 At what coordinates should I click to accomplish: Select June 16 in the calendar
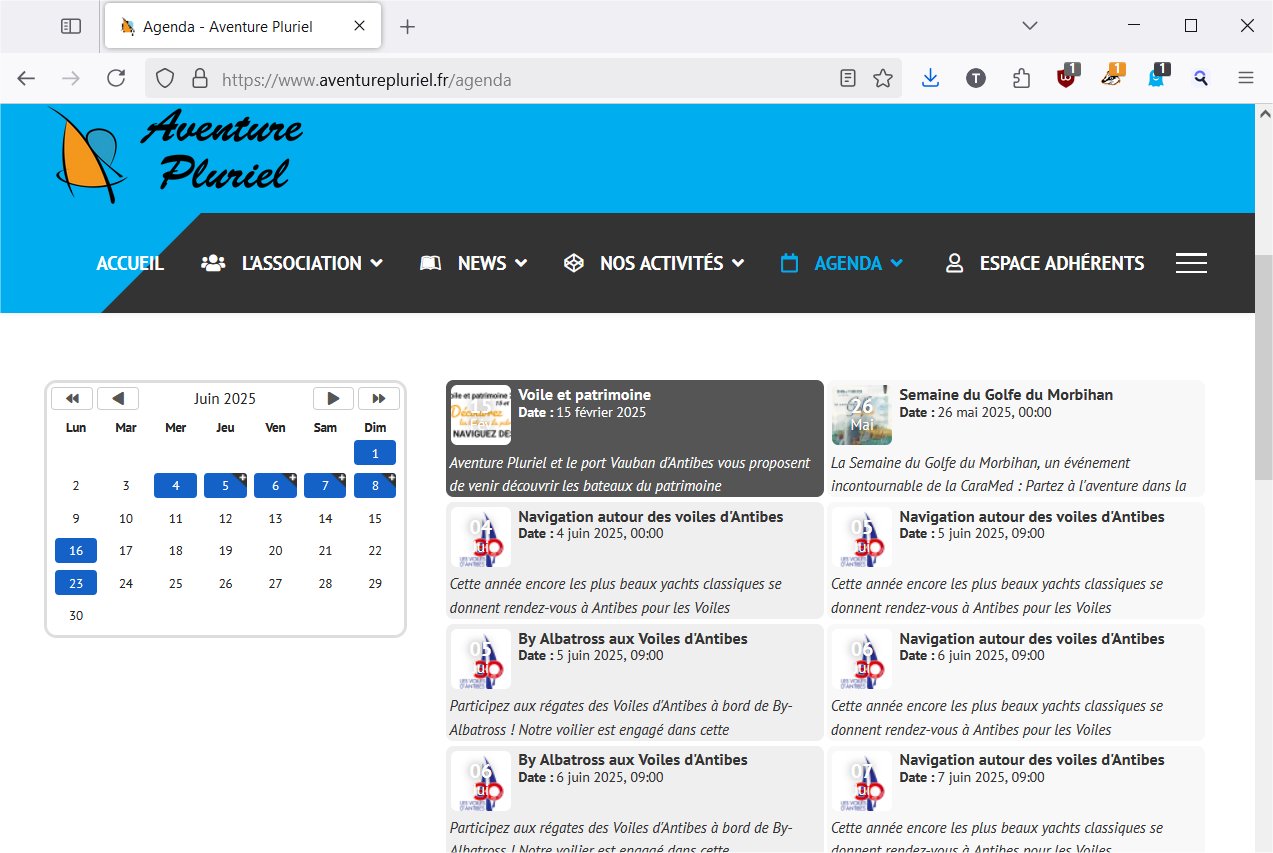[76, 550]
